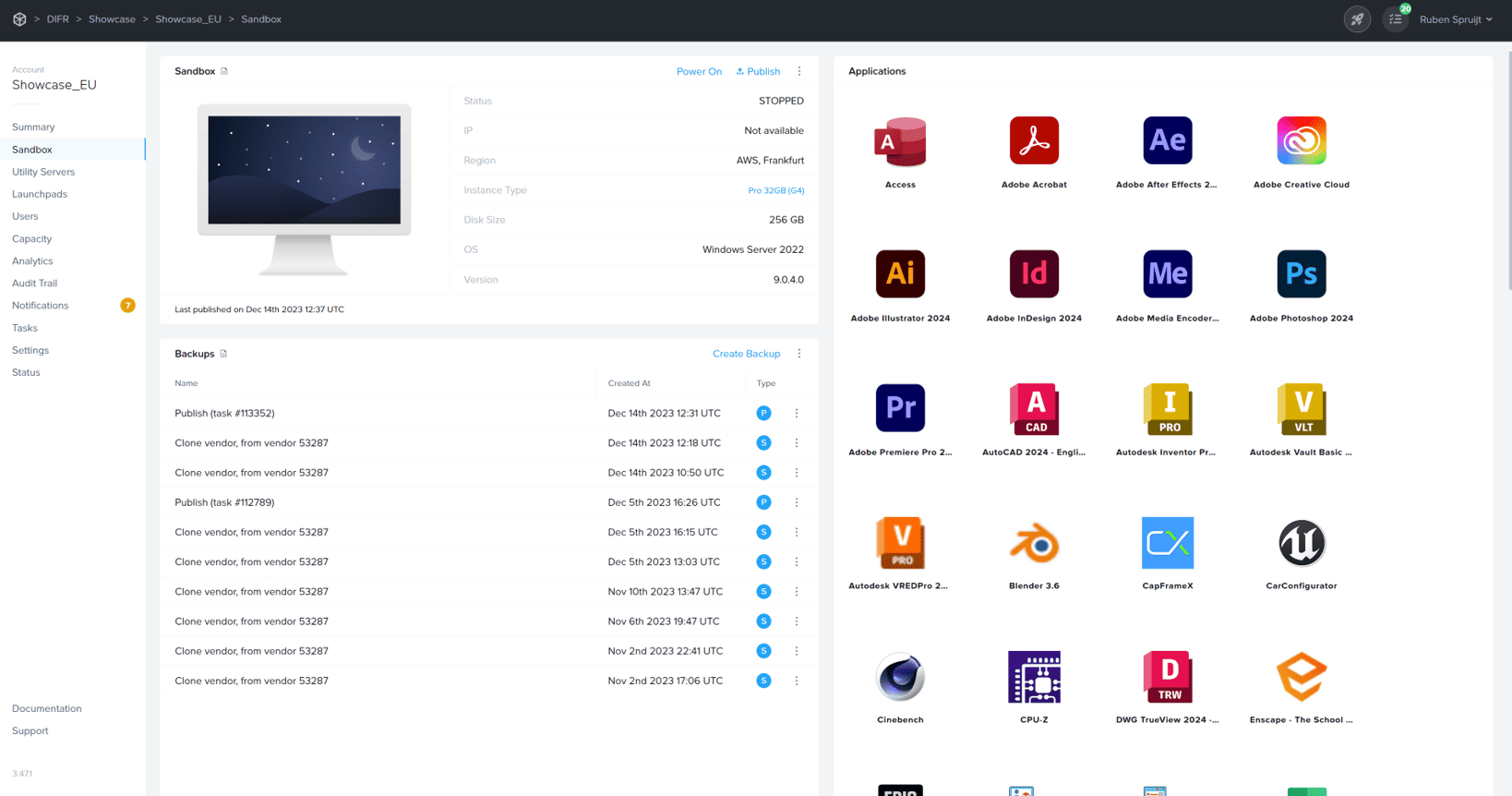
Task: Open options for Nov 6th 19:47 backup
Action: point(797,621)
